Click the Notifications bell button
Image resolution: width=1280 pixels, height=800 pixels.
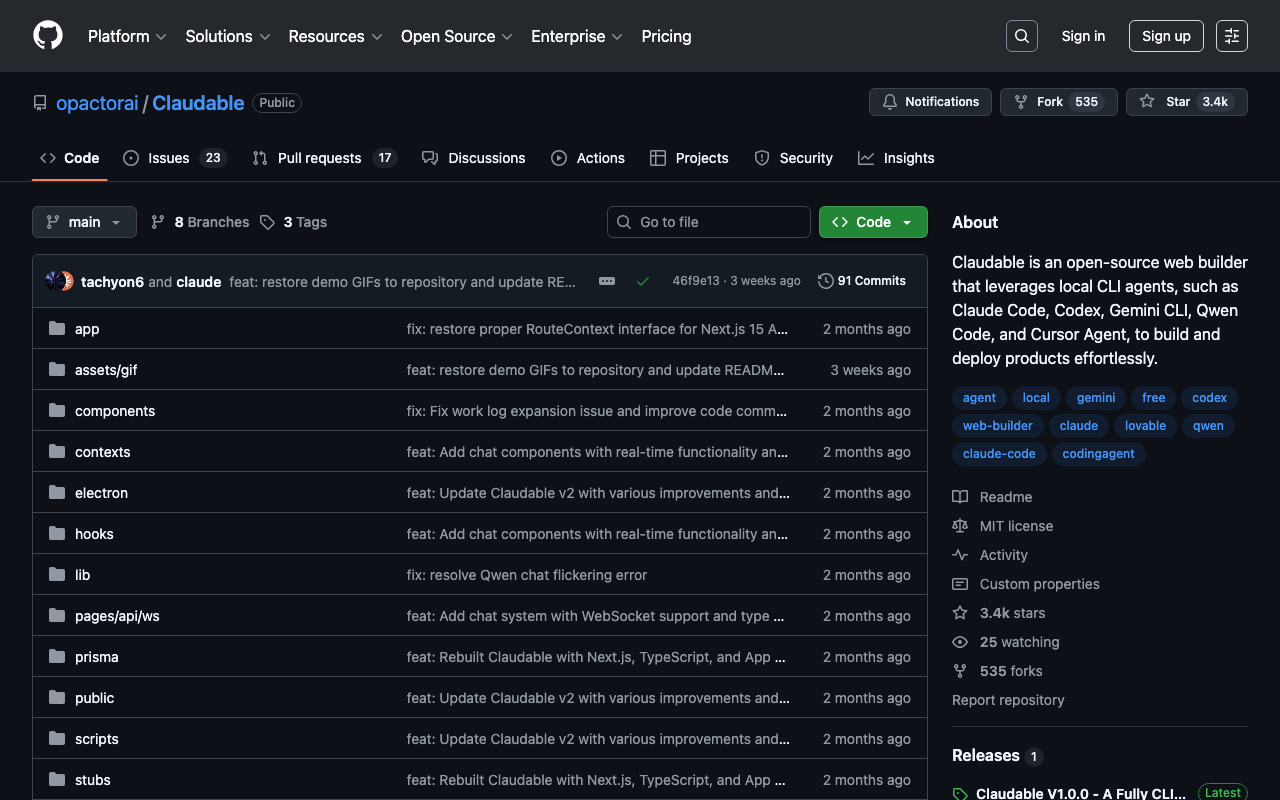930,102
